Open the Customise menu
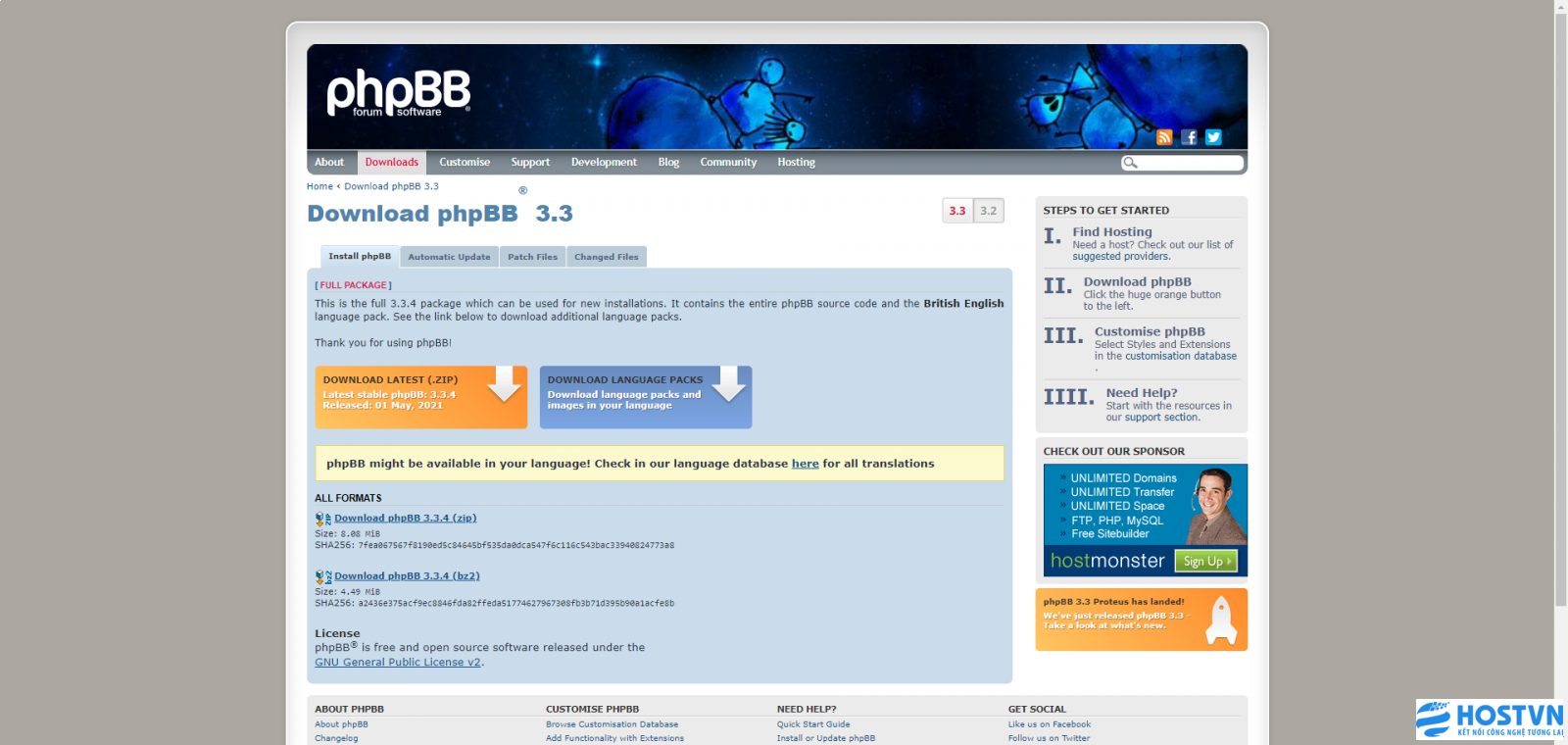 pyautogui.click(x=465, y=163)
